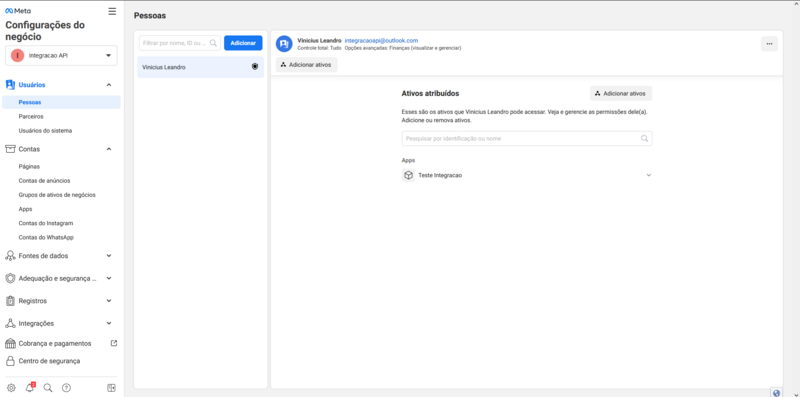
Task: Click the blue Adicionar button
Action: (243, 43)
